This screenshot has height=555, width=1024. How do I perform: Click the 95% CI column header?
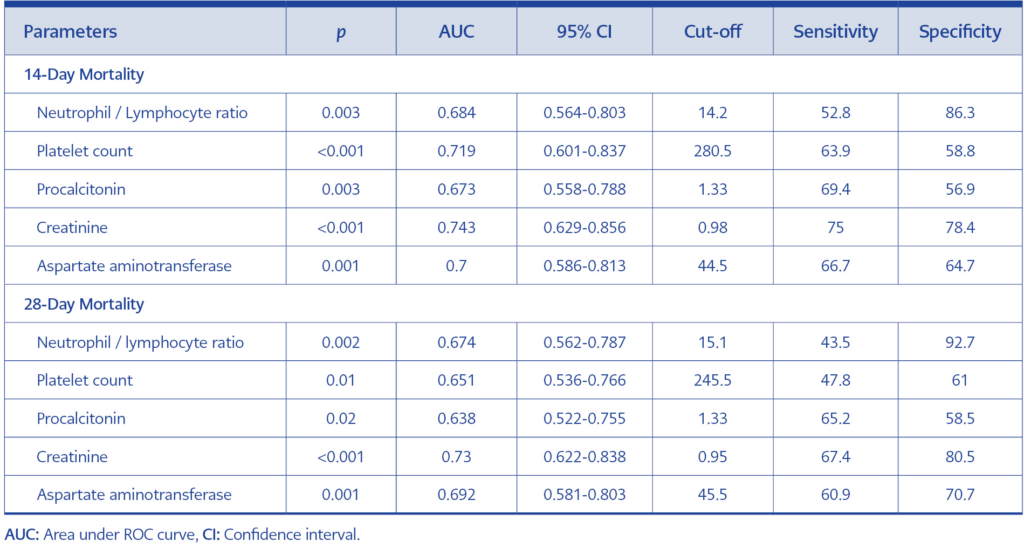pyautogui.click(x=584, y=32)
